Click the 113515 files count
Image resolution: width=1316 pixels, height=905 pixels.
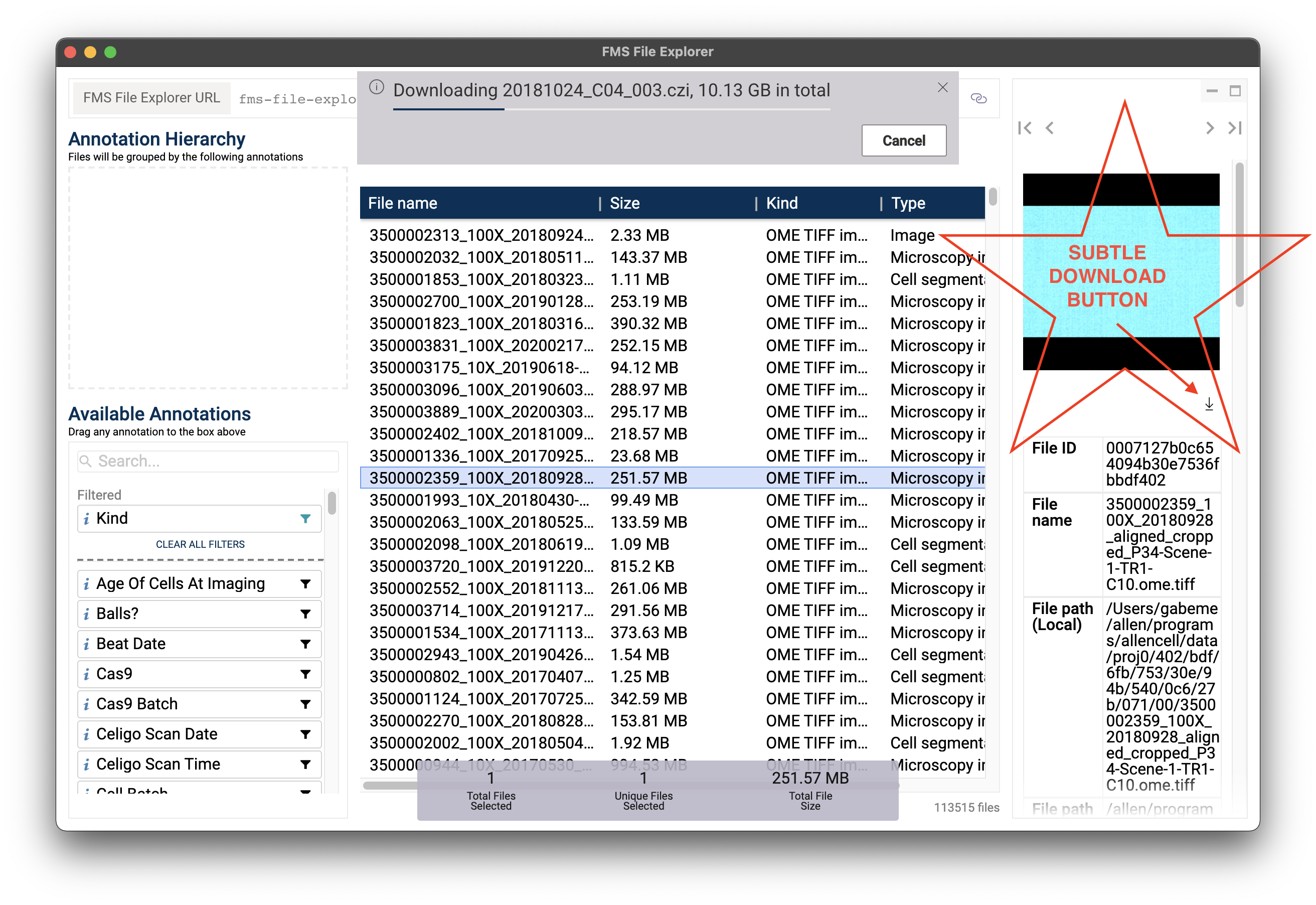click(966, 808)
